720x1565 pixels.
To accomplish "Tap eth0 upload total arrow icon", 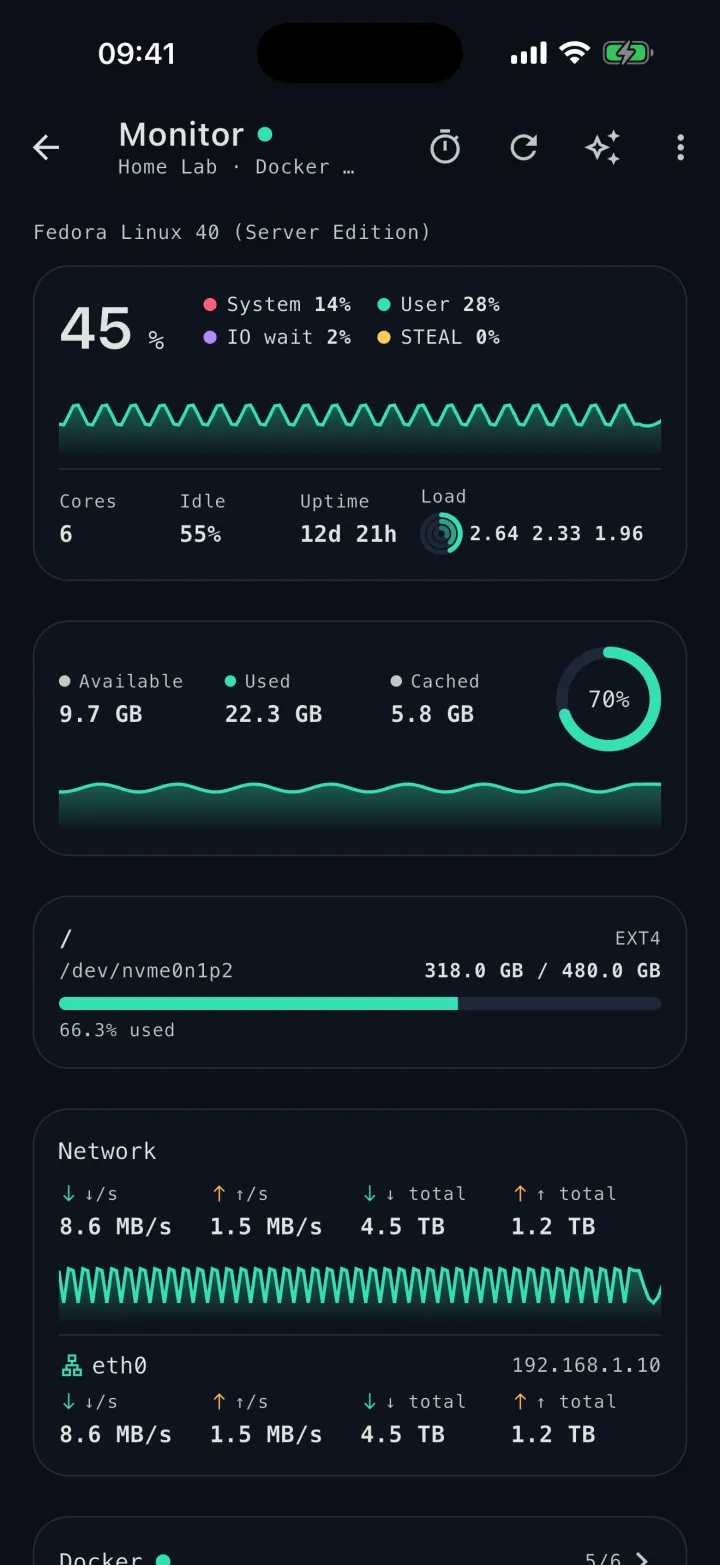I will tap(520, 1401).
